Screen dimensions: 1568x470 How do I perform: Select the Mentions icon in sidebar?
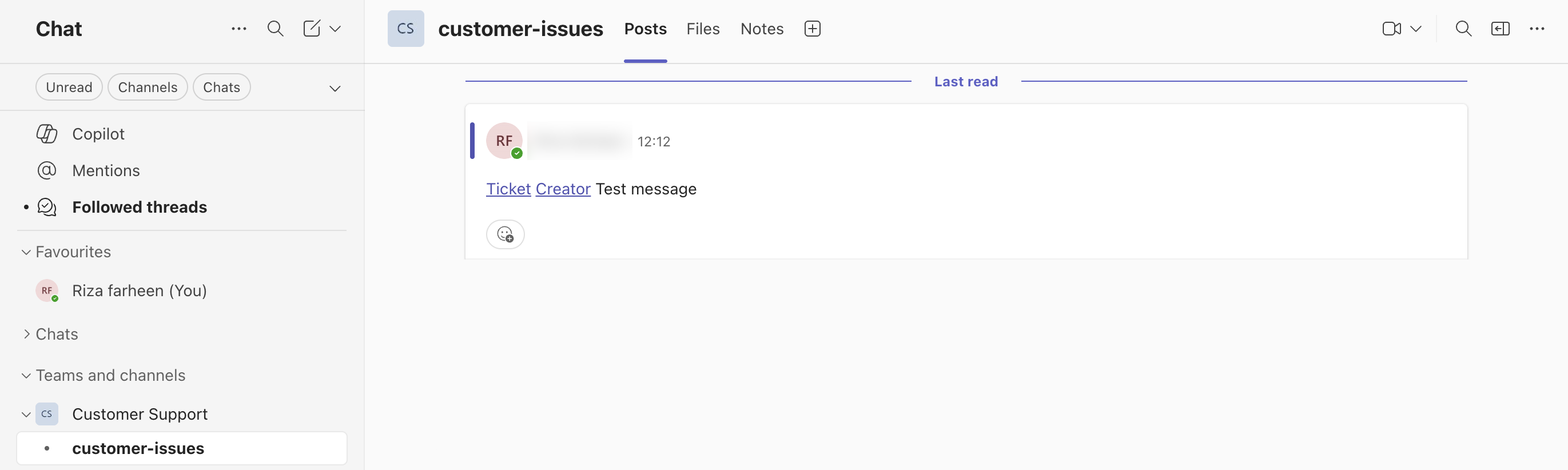[x=46, y=170]
